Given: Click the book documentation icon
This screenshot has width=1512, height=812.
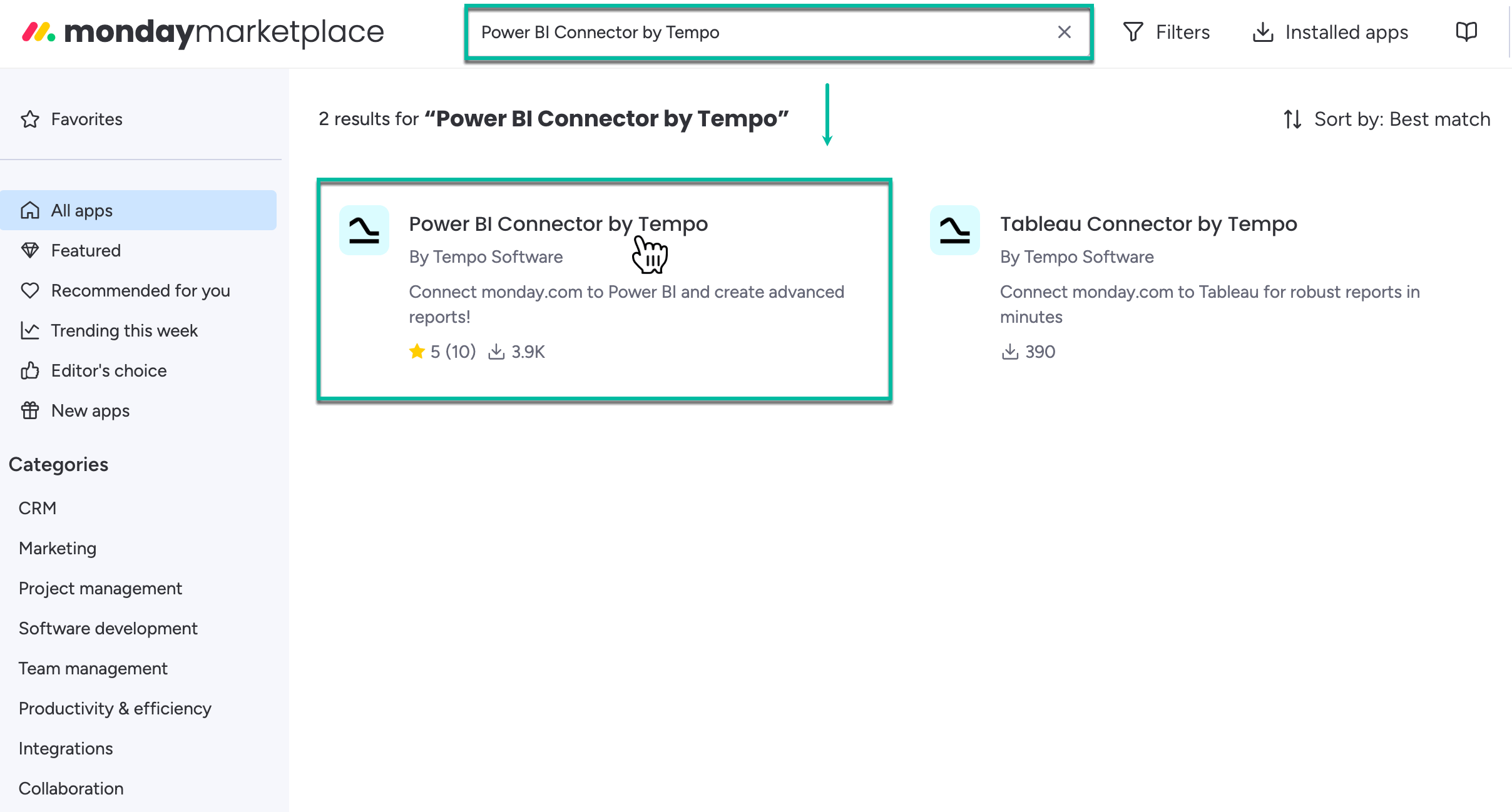Looking at the screenshot, I should click(x=1466, y=31).
